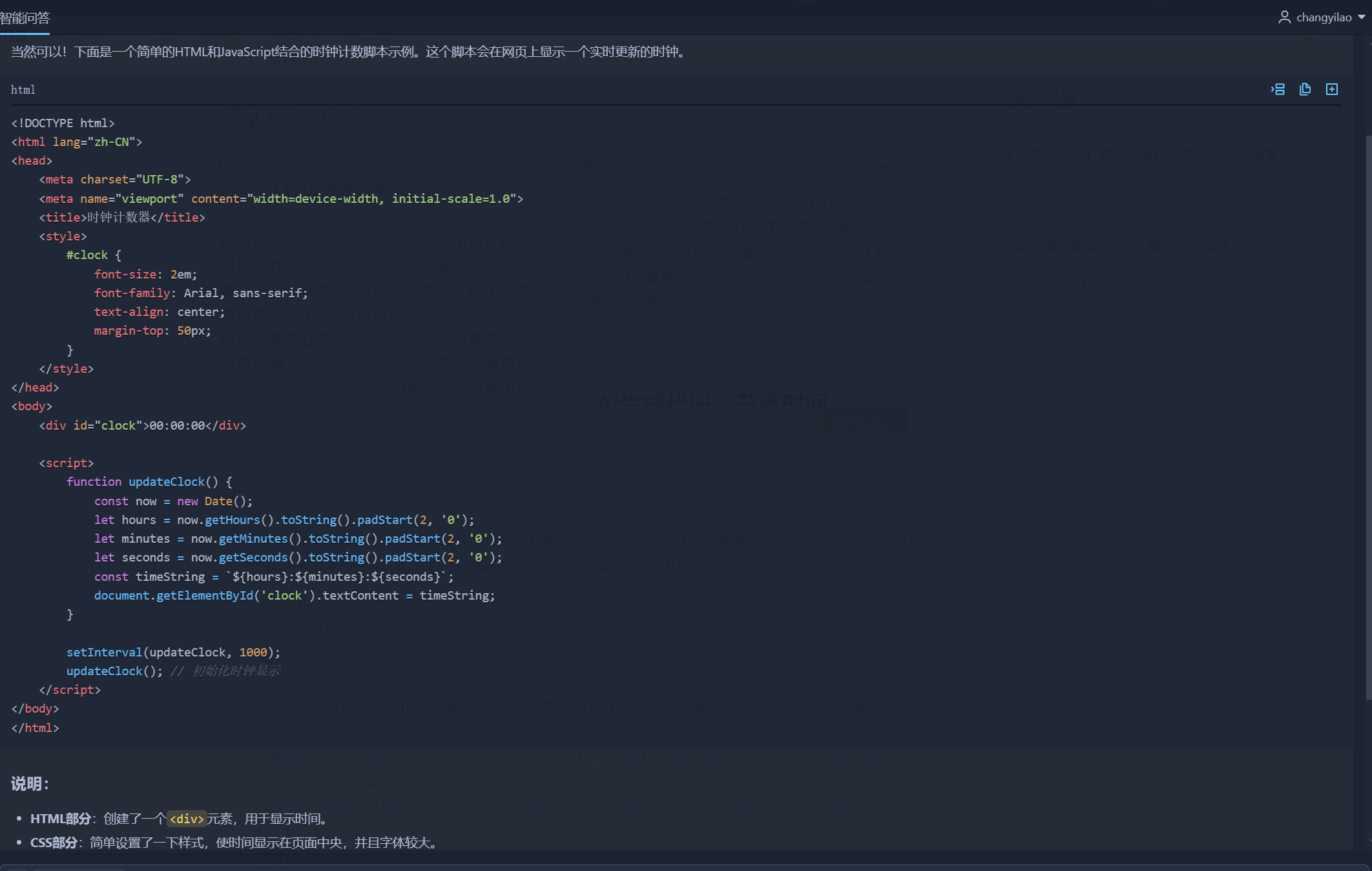Click the html language label
Viewport: 1372px width, 871px height.
tap(23, 90)
